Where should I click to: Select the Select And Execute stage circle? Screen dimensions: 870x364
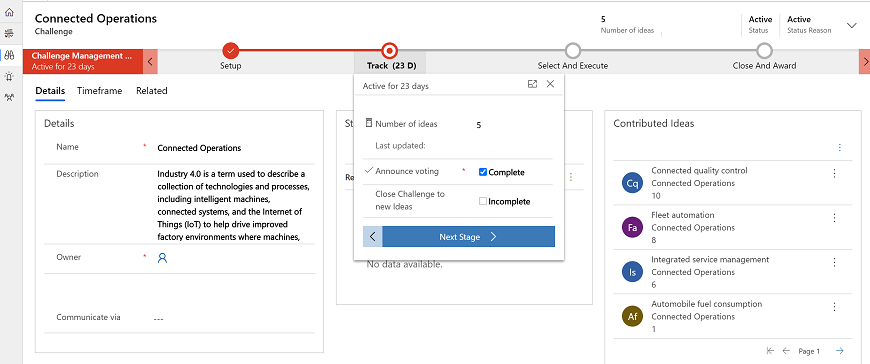click(573, 51)
